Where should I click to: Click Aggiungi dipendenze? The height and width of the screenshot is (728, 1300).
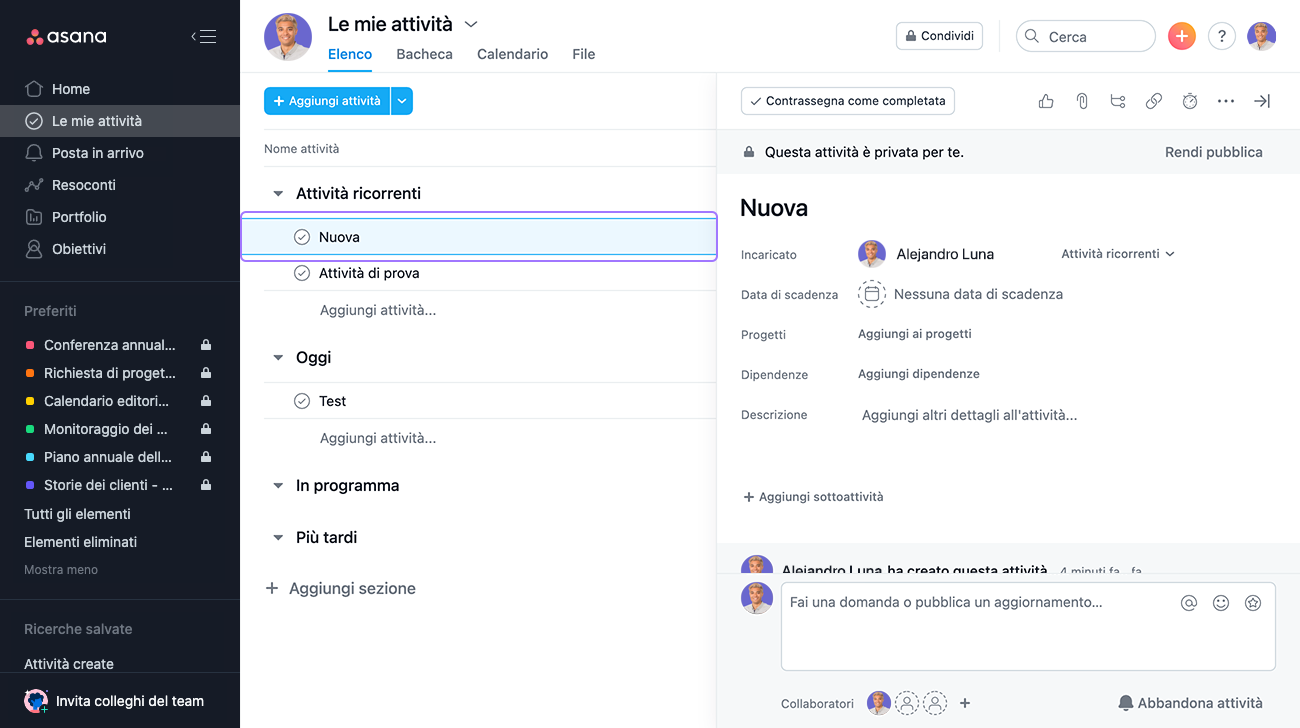[x=919, y=374]
